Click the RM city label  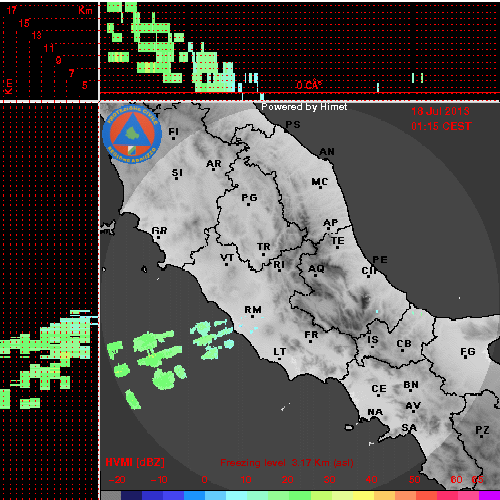point(253,310)
